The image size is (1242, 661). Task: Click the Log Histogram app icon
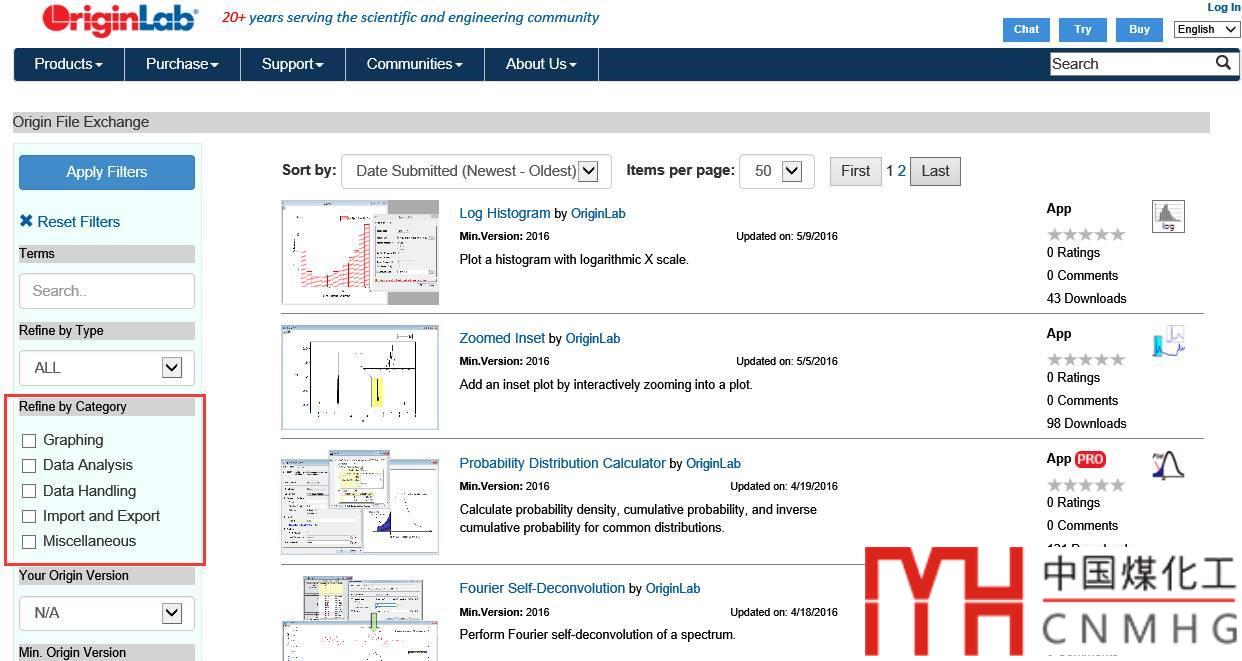coord(1167,216)
